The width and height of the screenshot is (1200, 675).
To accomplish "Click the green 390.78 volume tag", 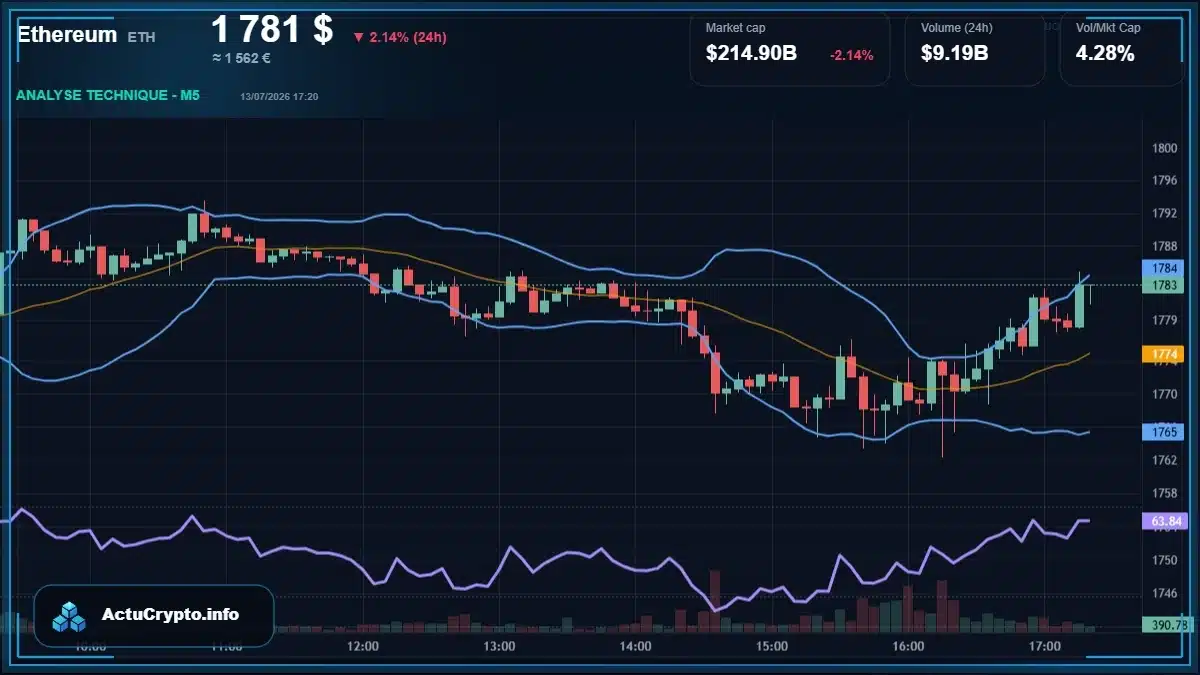I will pyautogui.click(x=1166, y=624).
